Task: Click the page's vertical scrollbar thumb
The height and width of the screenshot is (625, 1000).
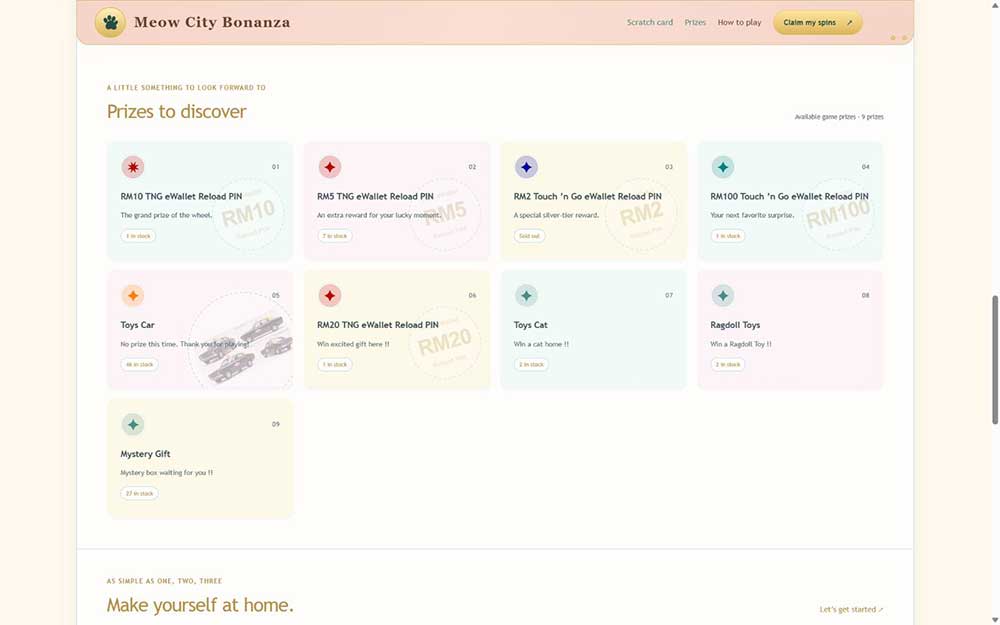Action: [x=994, y=360]
